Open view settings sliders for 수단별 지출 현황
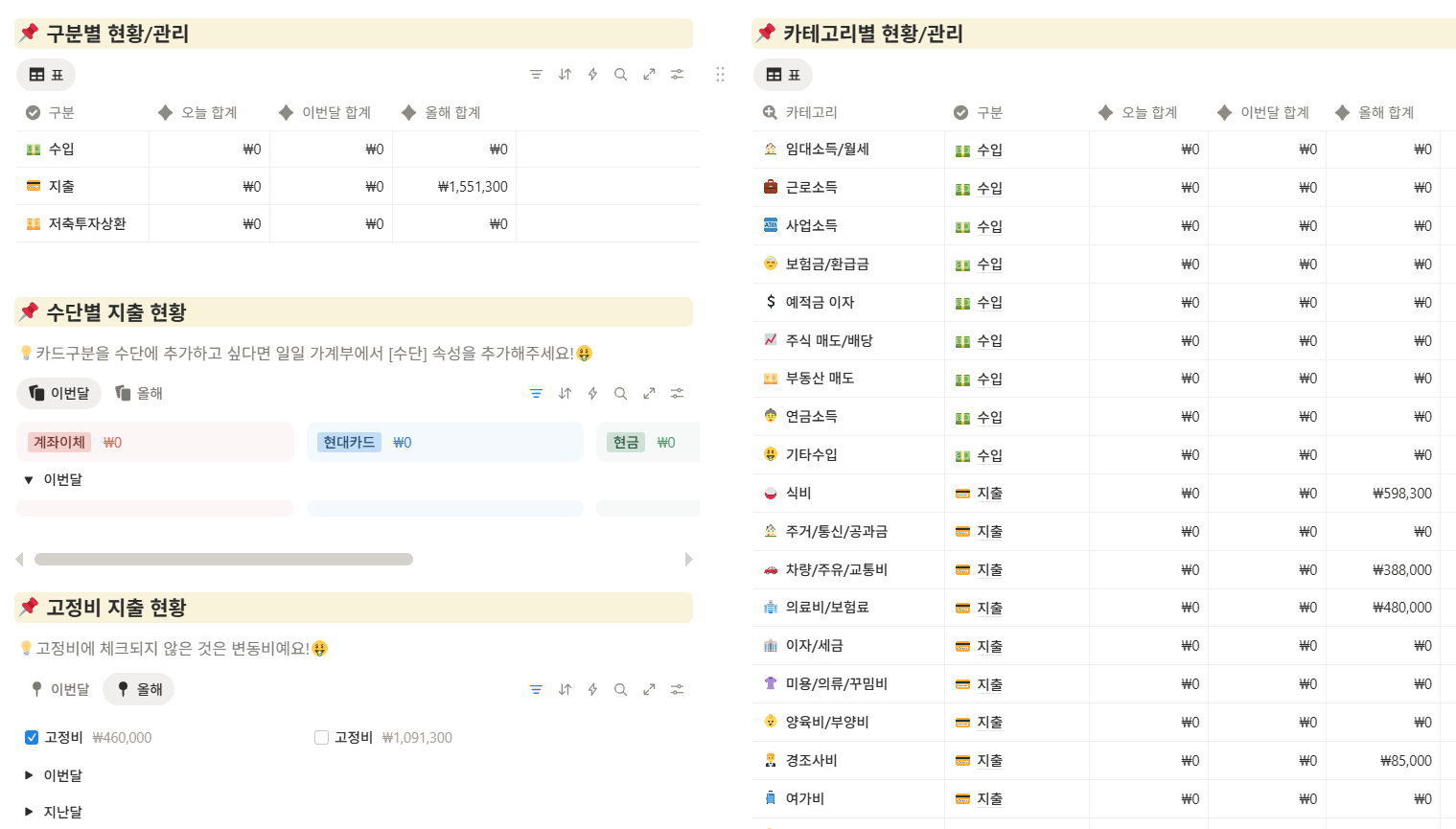Viewport: 1456px width, 829px height. click(677, 393)
